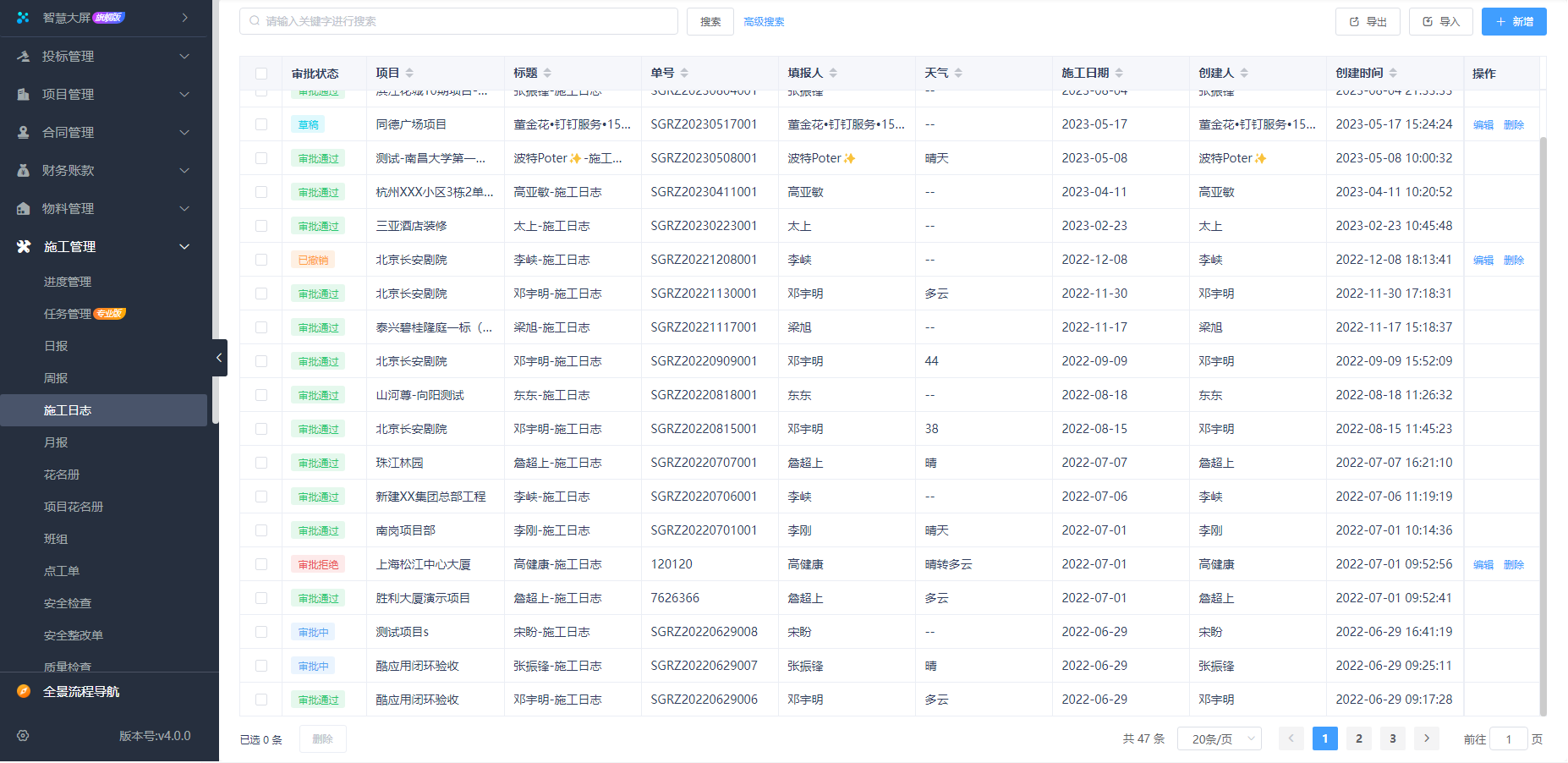Select the 投标管理 sidebar icon
The height and width of the screenshot is (763, 1568).
click(x=21, y=56)
